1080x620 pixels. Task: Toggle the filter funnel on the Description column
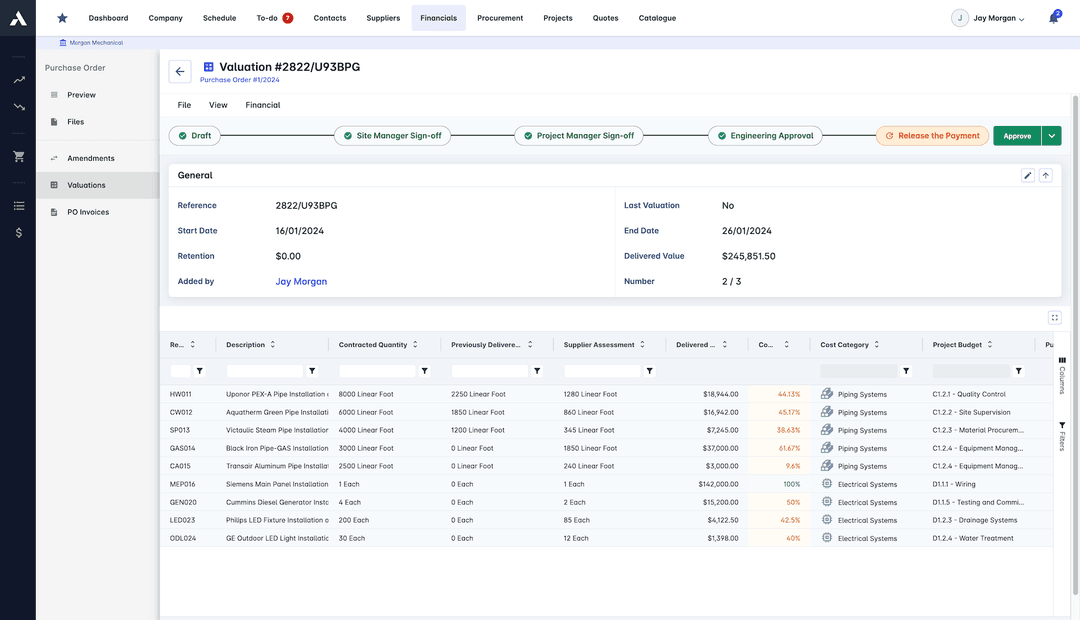pyautogui.click(x=310, y=369)
